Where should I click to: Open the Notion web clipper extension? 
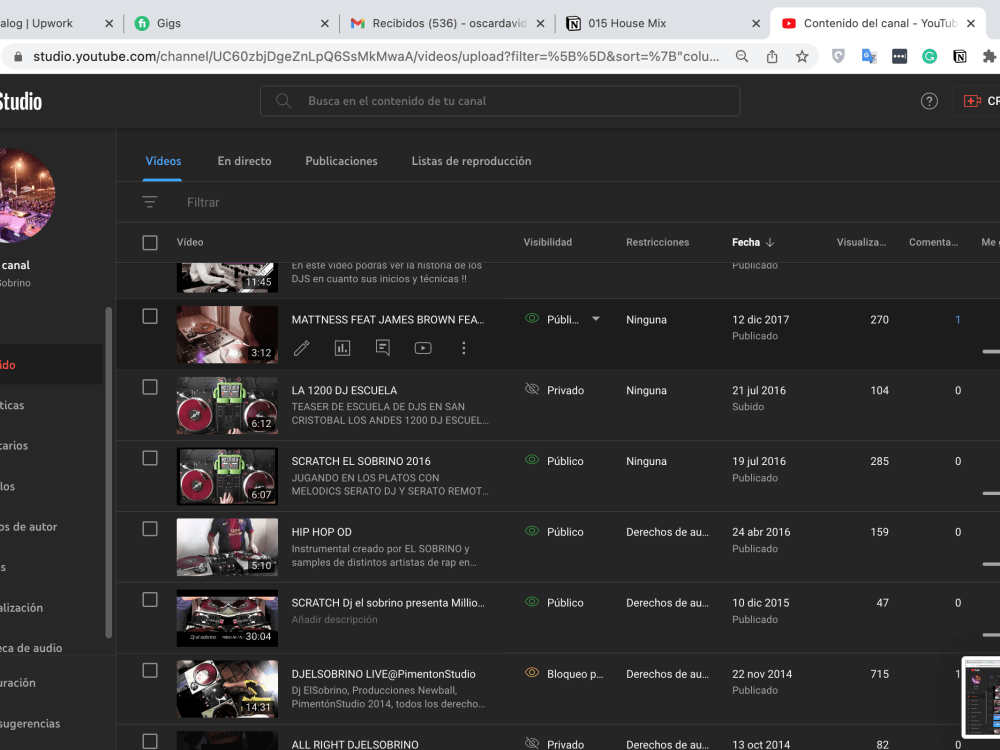[960, 56]
